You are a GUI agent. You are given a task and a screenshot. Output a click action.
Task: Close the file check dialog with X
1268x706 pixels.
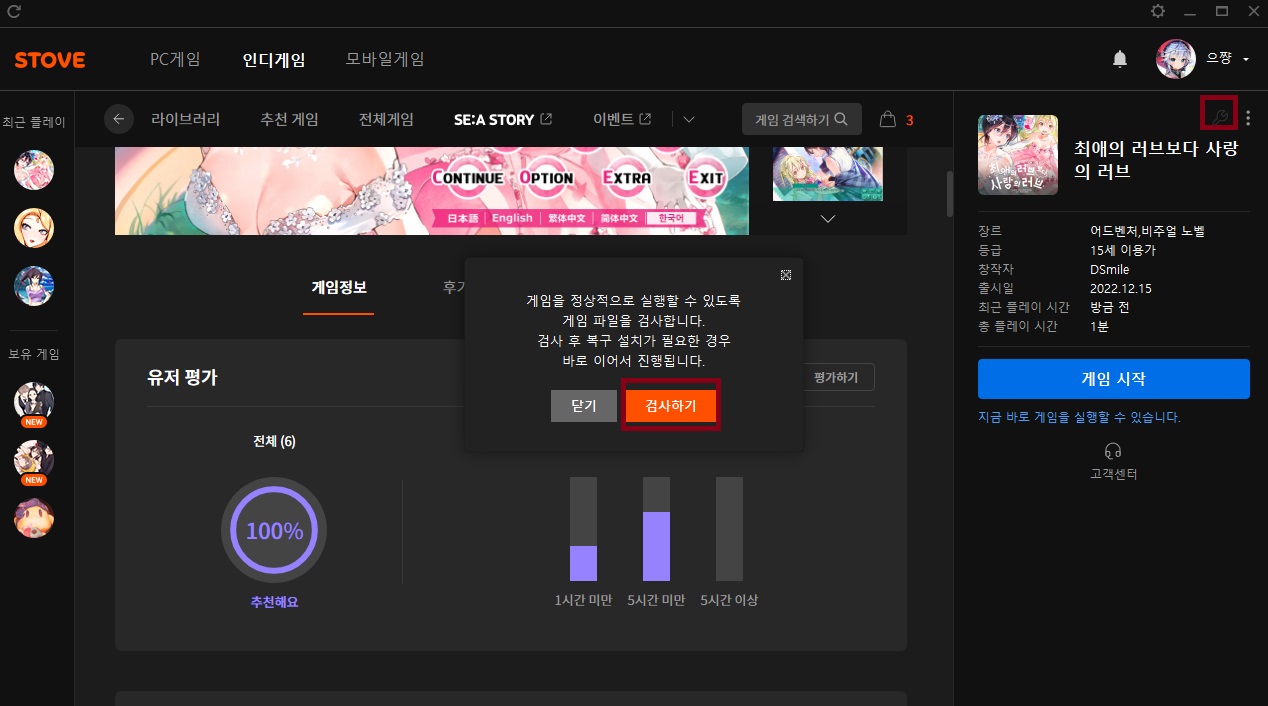[x=786, y=274]
